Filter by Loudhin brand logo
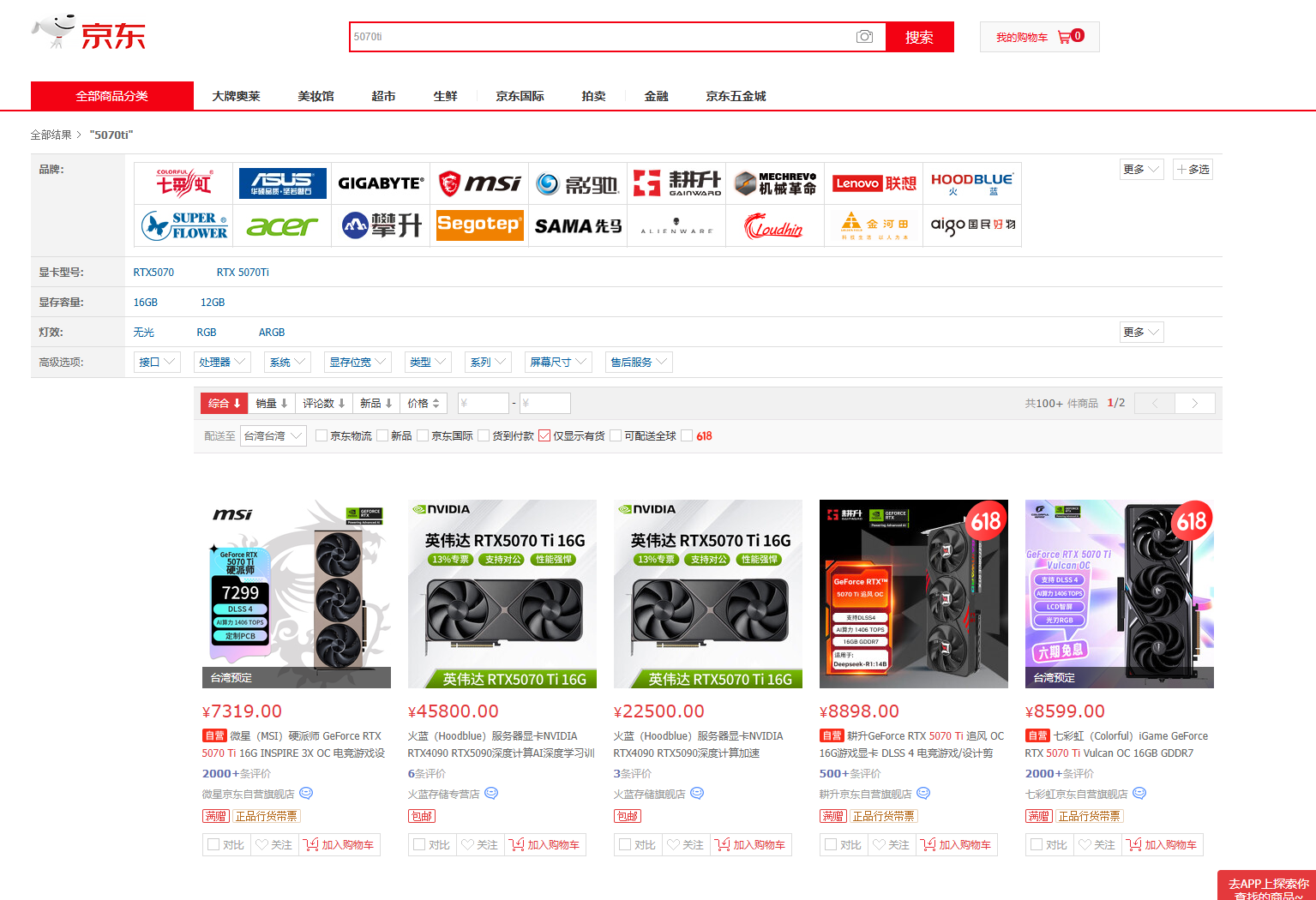Image resolution: width=1316 pixels, height=900 pixels. point(775,225)
